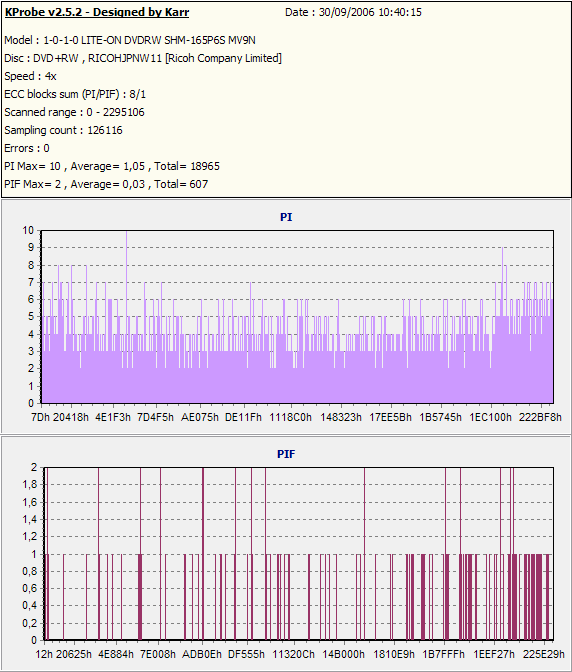
Task: Click the KProbe v2.5.2 title heading
Action: [96, 12]
